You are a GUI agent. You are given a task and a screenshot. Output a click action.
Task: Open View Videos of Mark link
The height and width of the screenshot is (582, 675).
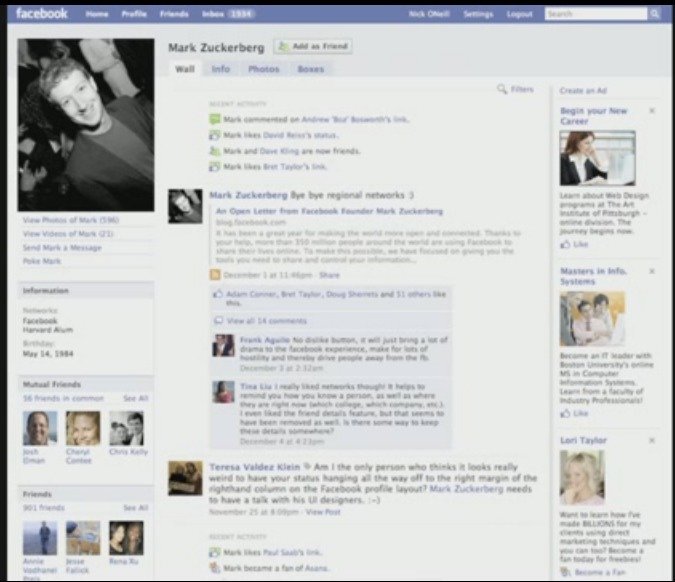[68, 234]
